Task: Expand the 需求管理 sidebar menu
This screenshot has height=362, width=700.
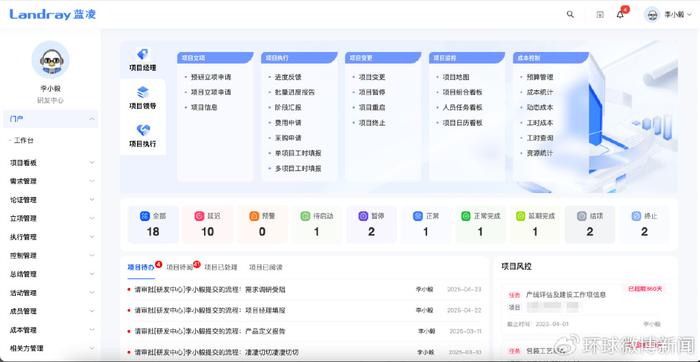Action: point(92,181)
